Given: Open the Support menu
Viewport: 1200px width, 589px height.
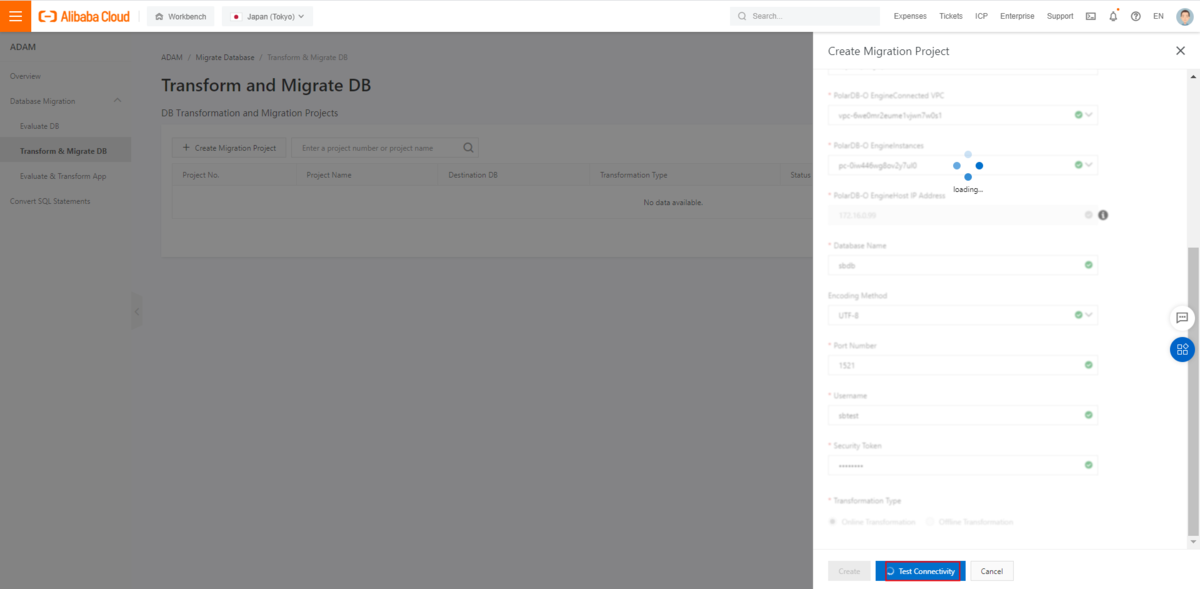Looking at the screenshot, I should coord(1060,16).
